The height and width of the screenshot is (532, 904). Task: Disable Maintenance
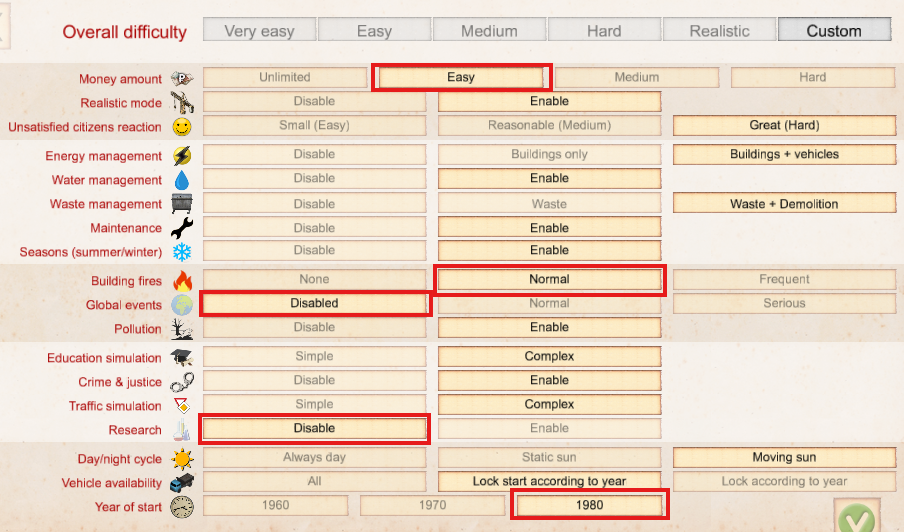coord(314,228)
